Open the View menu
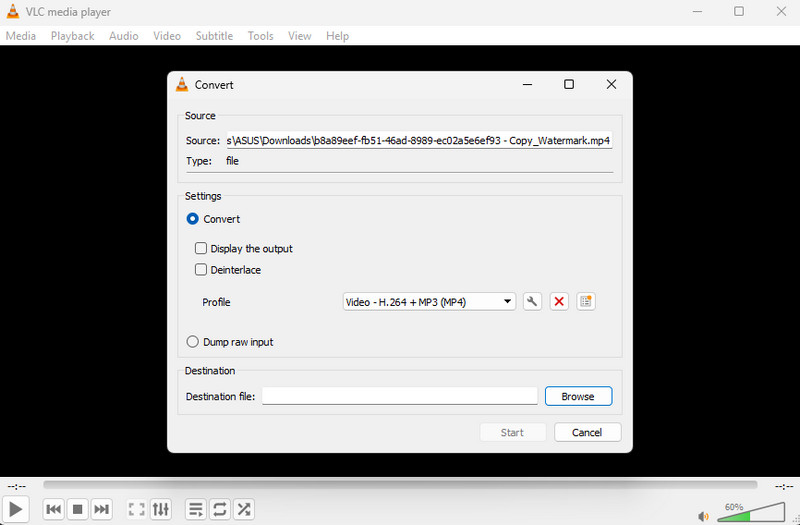The width and height of the screenshot is (800, 525). [x=299, y=36]
